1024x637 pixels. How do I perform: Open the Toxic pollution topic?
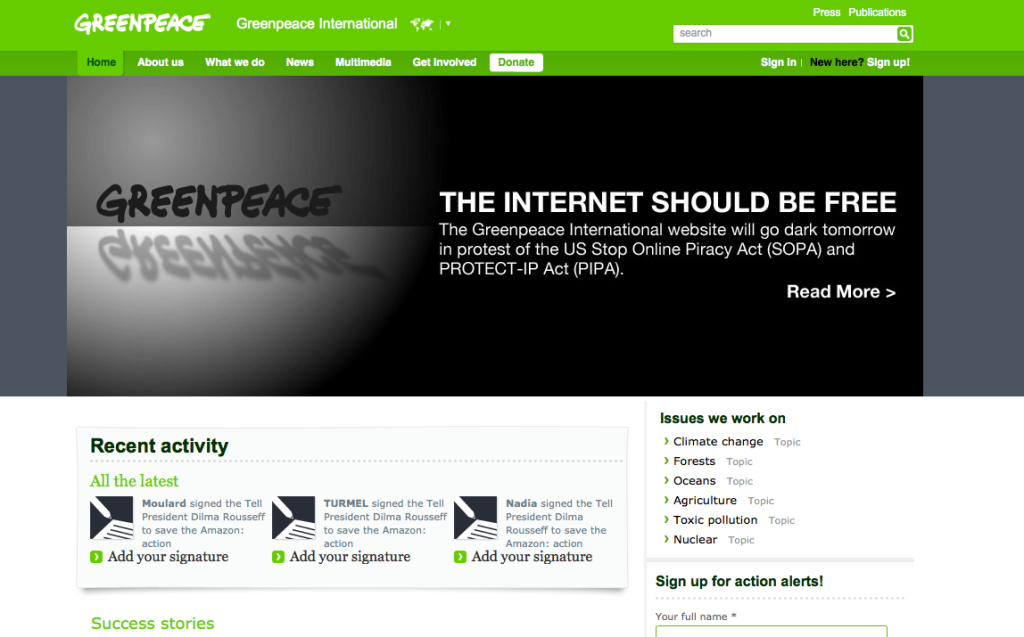tap(715, 520)
